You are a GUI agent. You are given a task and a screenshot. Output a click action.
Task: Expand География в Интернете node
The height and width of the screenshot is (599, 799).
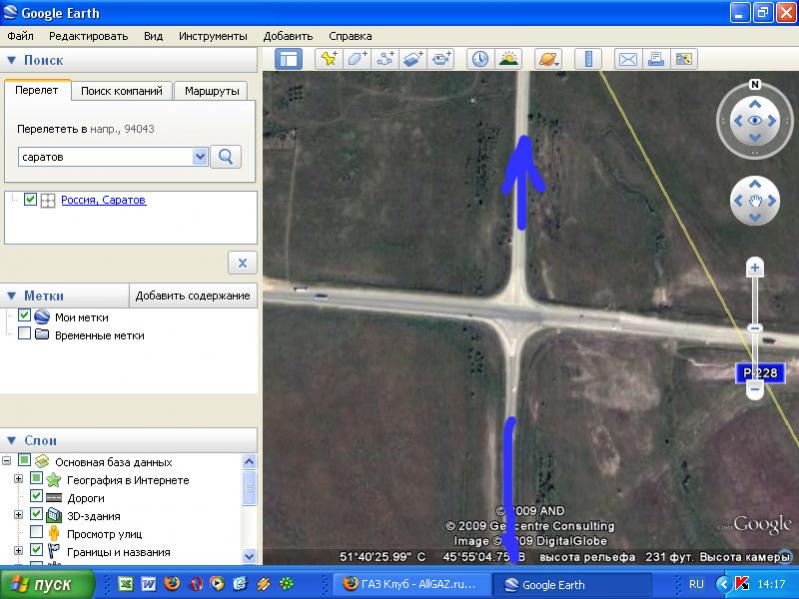pos(18,479)
